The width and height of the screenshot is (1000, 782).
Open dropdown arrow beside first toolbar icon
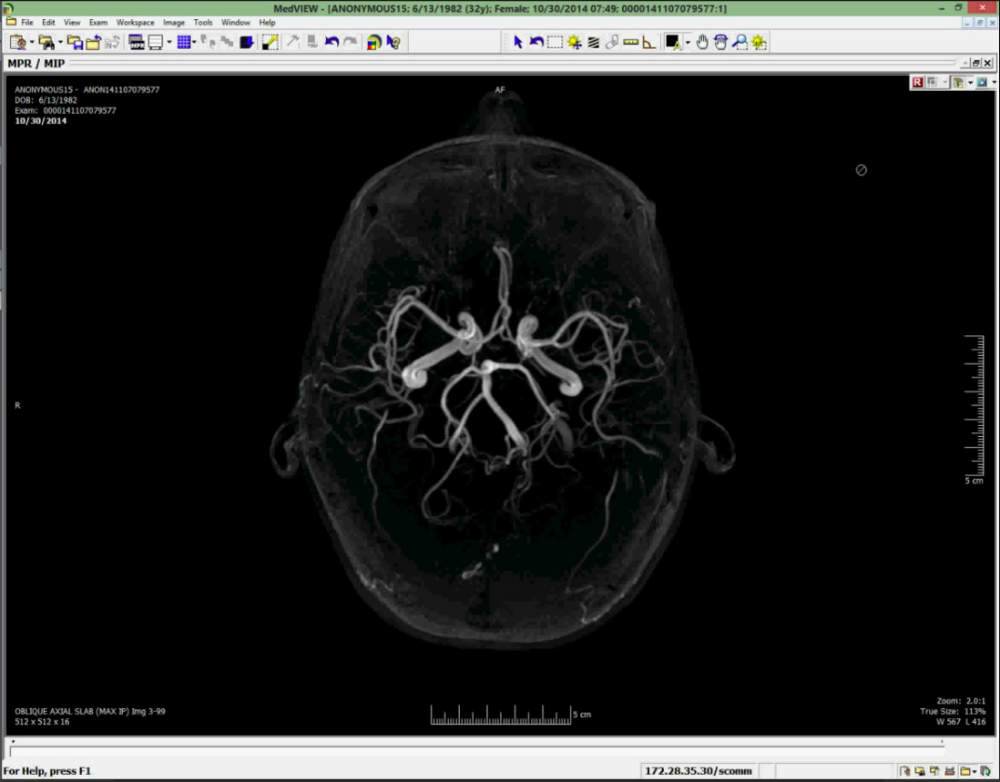coord(32,42)
